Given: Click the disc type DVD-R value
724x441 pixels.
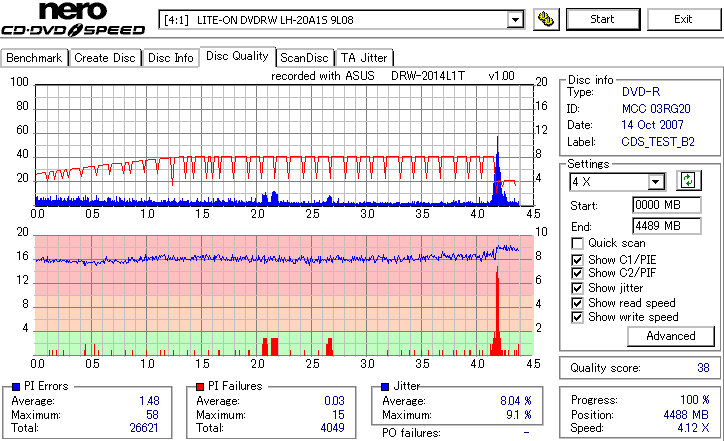Looking at the screenshot, I should tap(641, 92).
